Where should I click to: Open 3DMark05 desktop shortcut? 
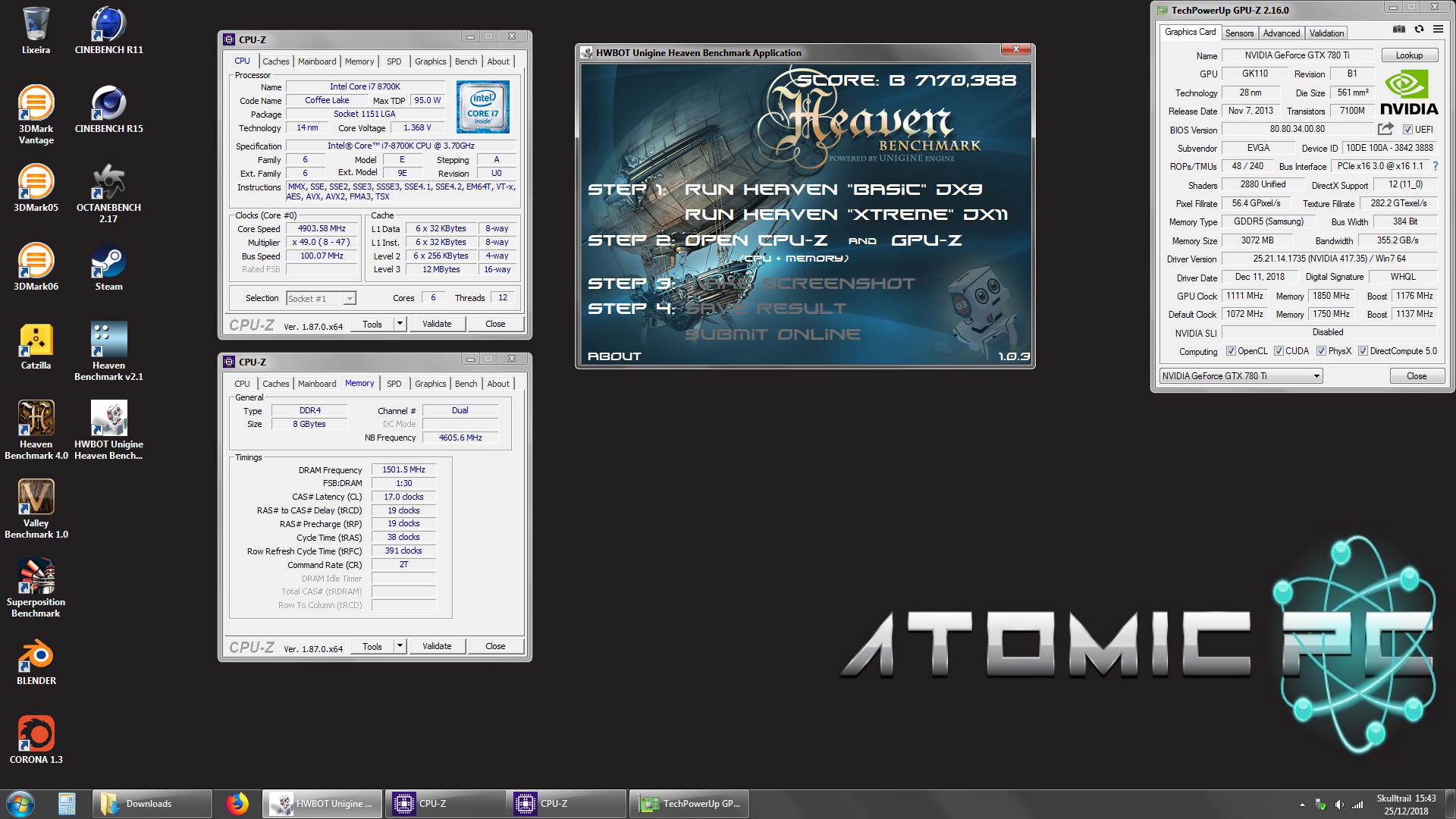tap(36, 188)
